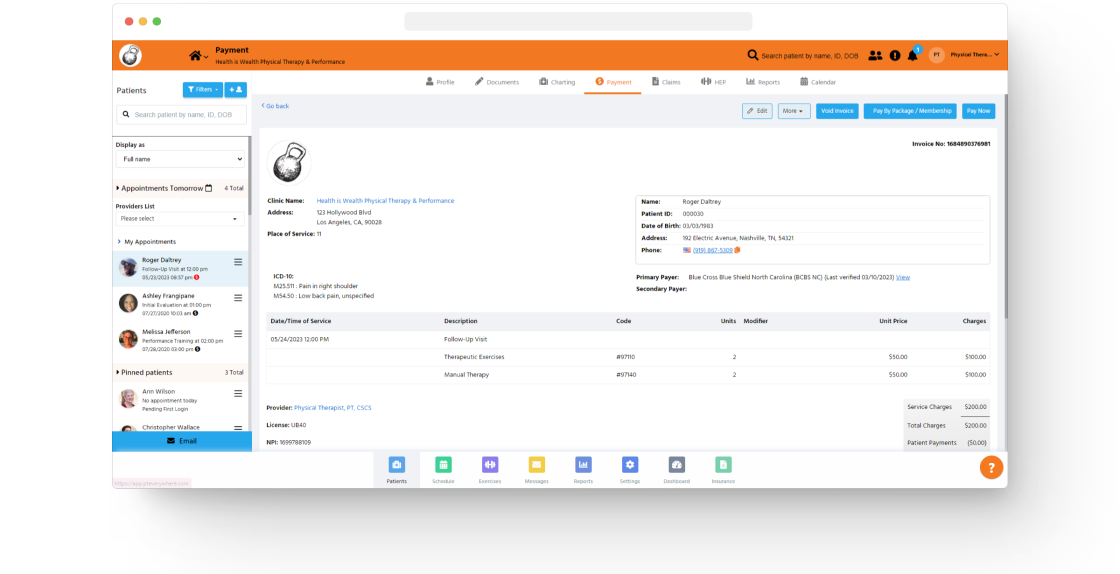Open the Display as Full name dropdown
This screenshot has width=1120, height=574.
click(180, 159)
